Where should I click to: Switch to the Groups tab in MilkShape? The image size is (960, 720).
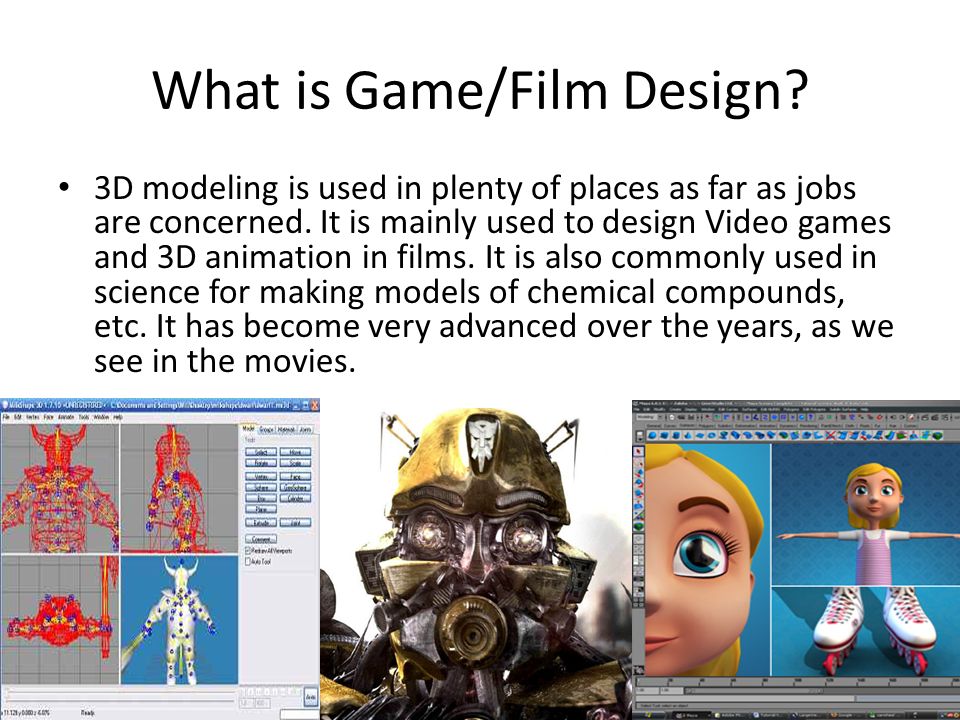(266, 430)
